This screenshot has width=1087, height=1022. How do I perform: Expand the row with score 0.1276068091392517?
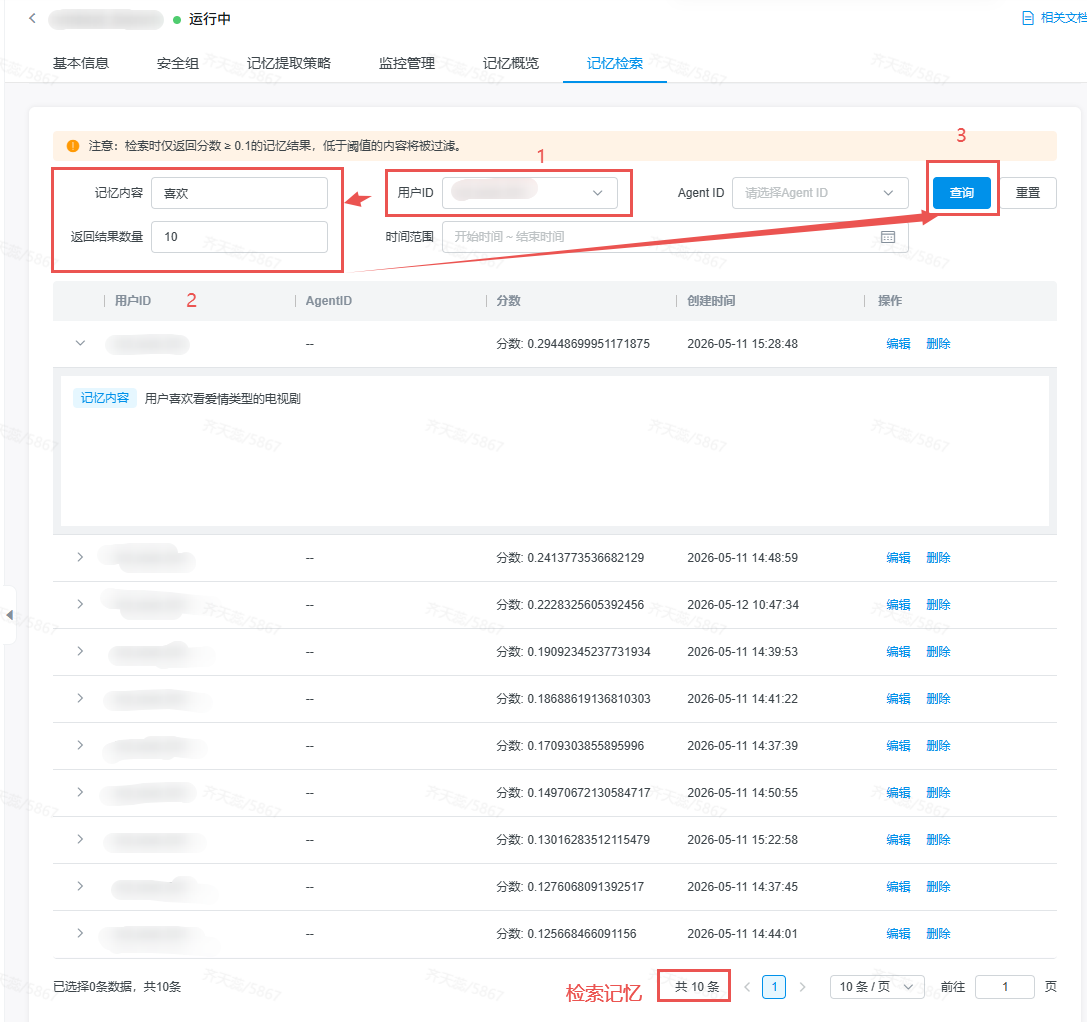pyautogui.click(x=80, y=886)
